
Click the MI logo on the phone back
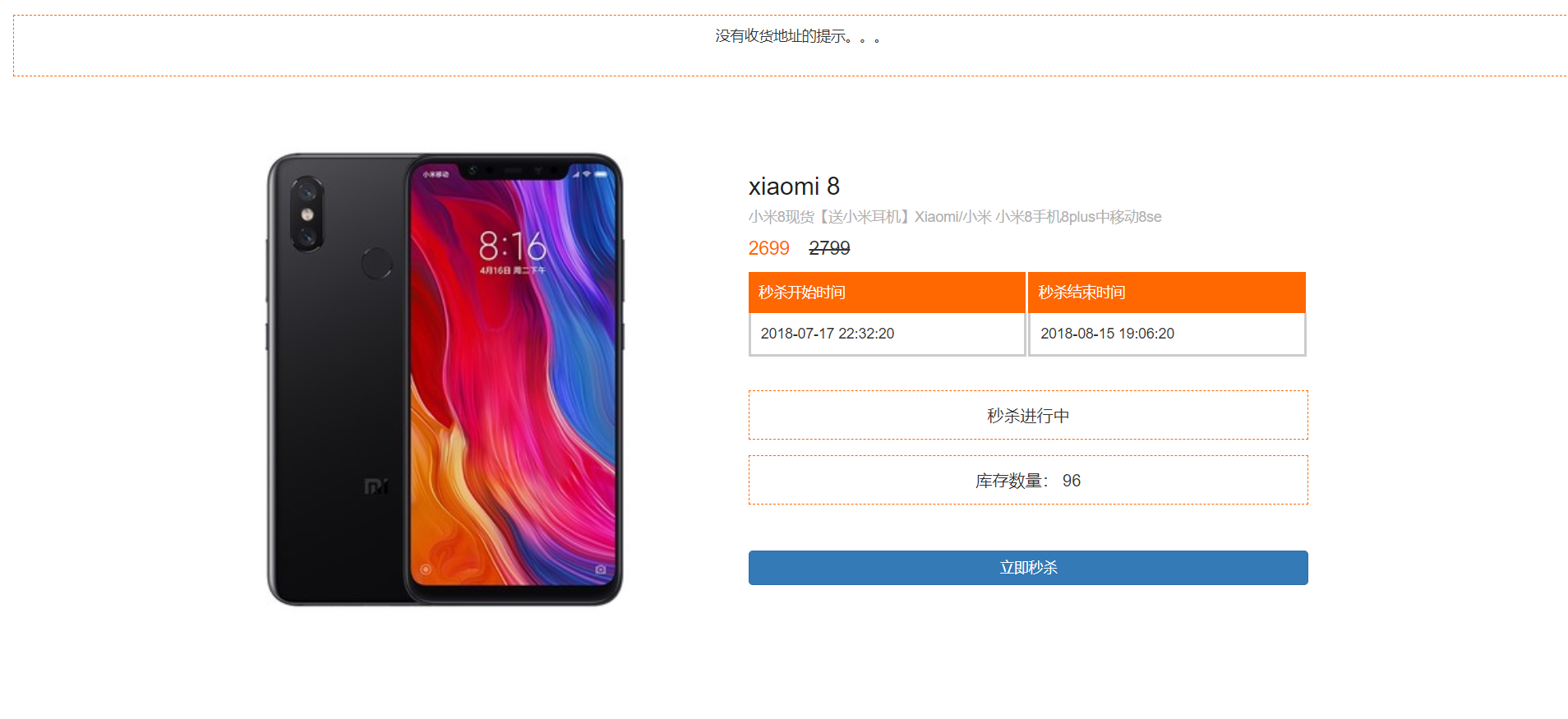(376, 487)
